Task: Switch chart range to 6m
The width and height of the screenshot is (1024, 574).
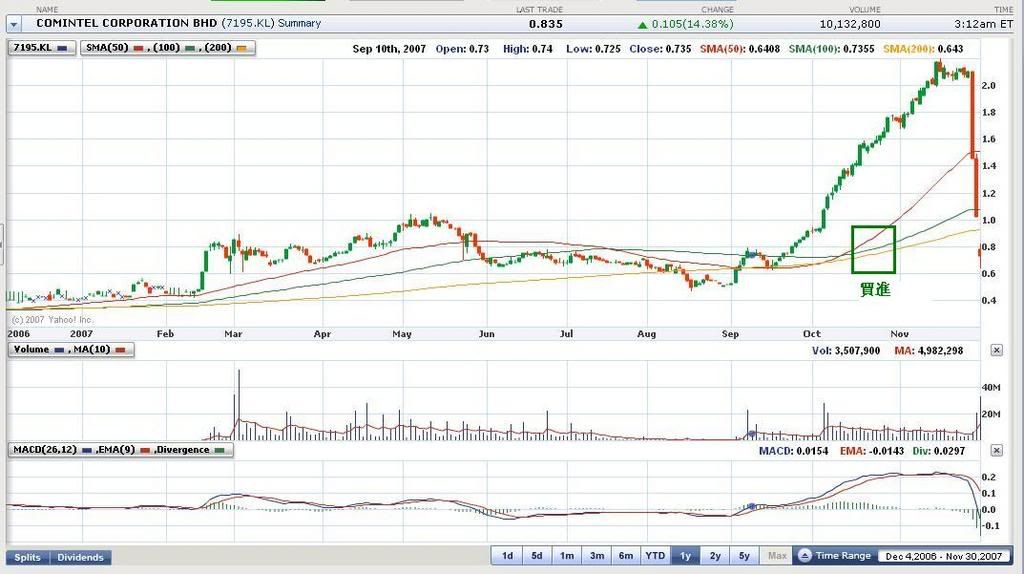Action: pos(625,556)
